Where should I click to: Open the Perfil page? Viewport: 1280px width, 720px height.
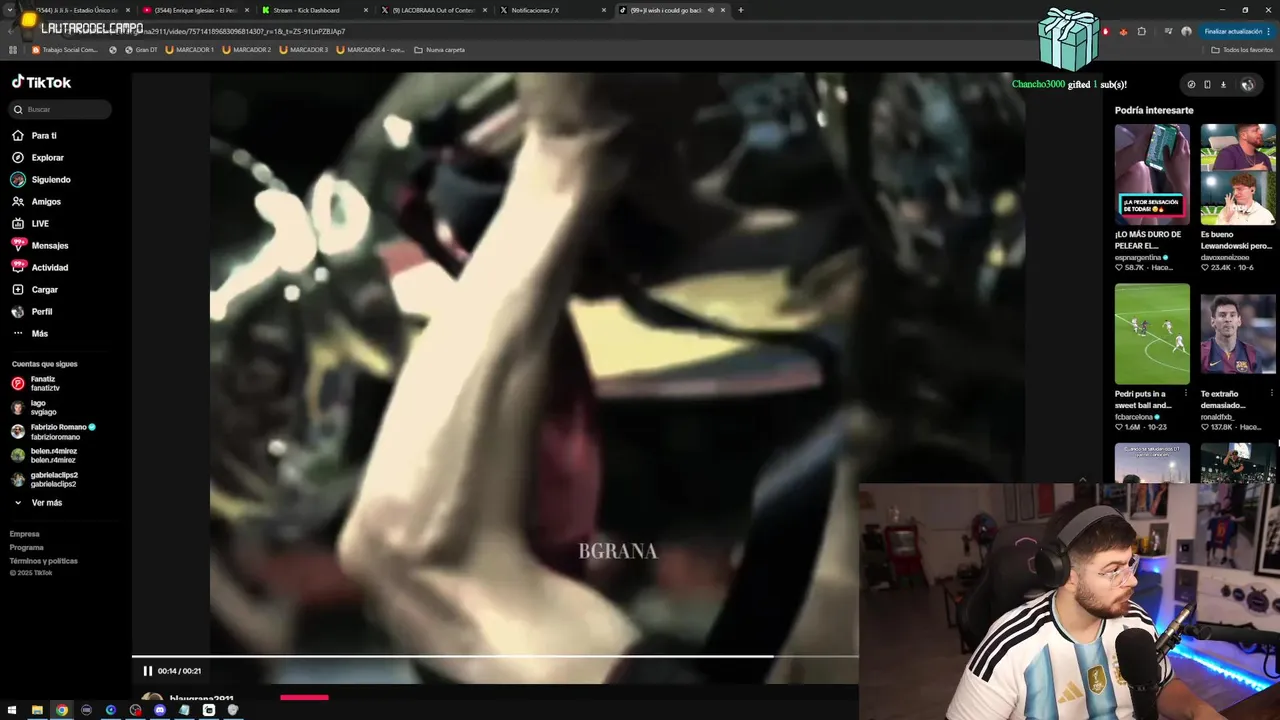(32, 312)
